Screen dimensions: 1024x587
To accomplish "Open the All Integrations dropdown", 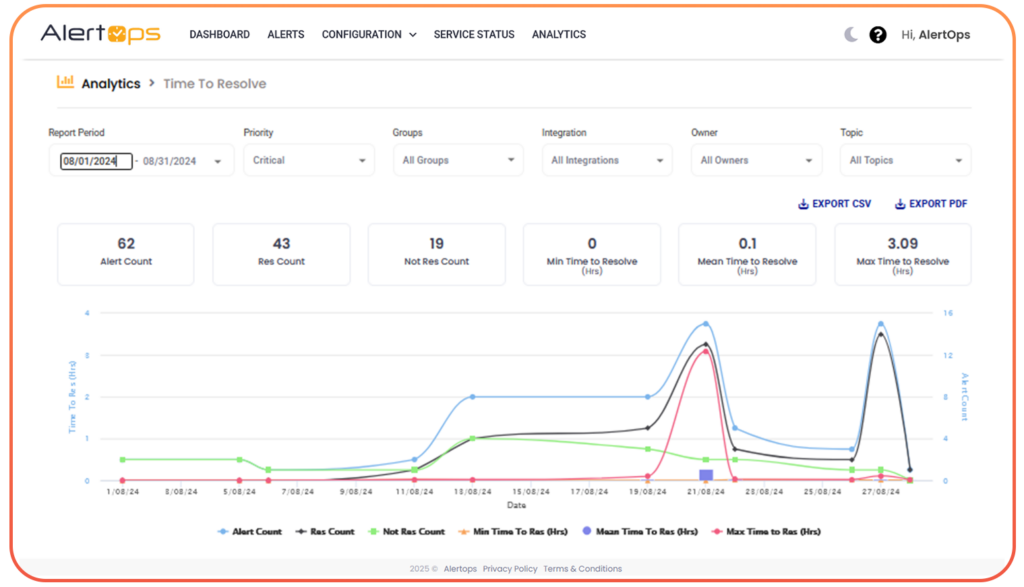I will pos(607,160).
